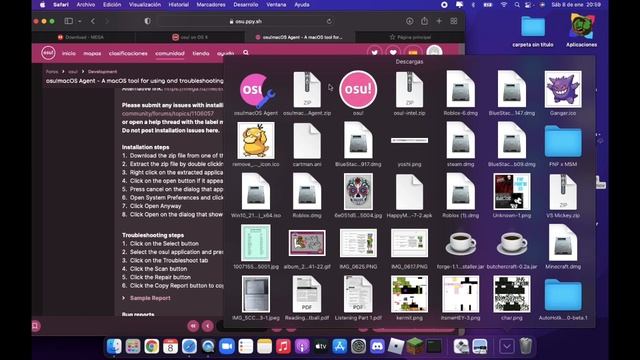Open the inicio menu on osu site
This screenshot has width=640, height=360.
point(69,53)
